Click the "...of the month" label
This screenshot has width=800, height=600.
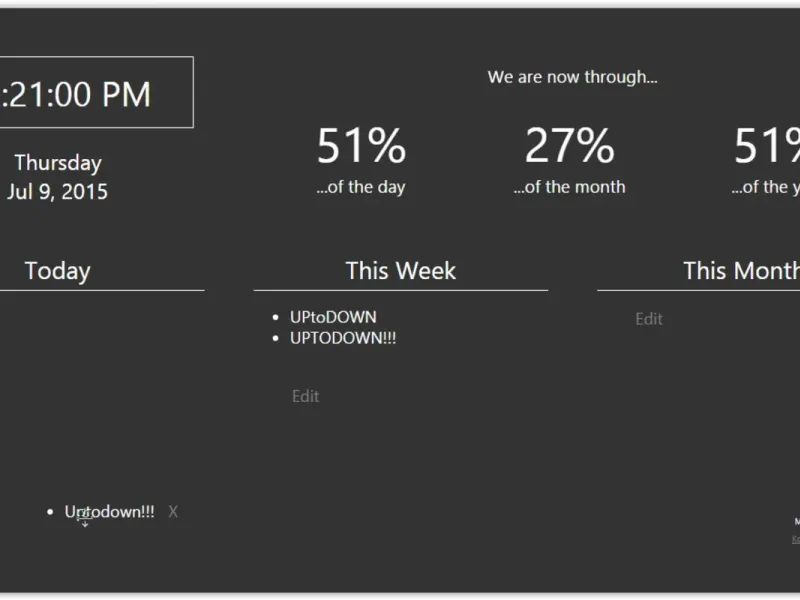[569, 187]
